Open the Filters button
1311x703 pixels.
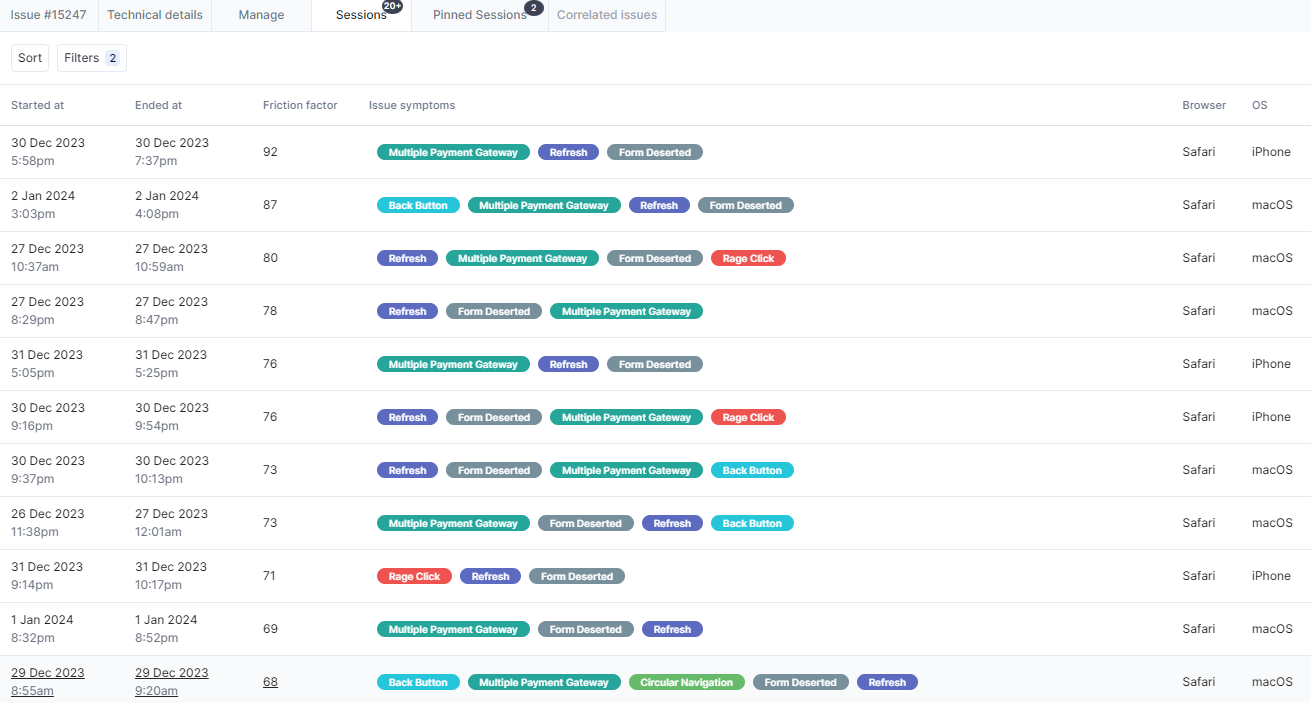(92, 58)
